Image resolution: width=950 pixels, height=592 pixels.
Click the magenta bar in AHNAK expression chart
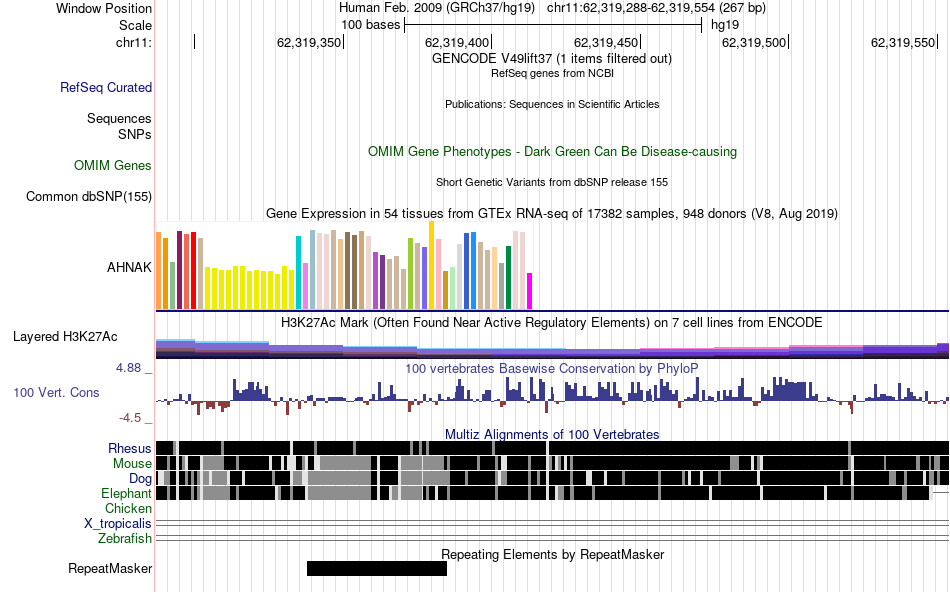click(x=530, y=291)
